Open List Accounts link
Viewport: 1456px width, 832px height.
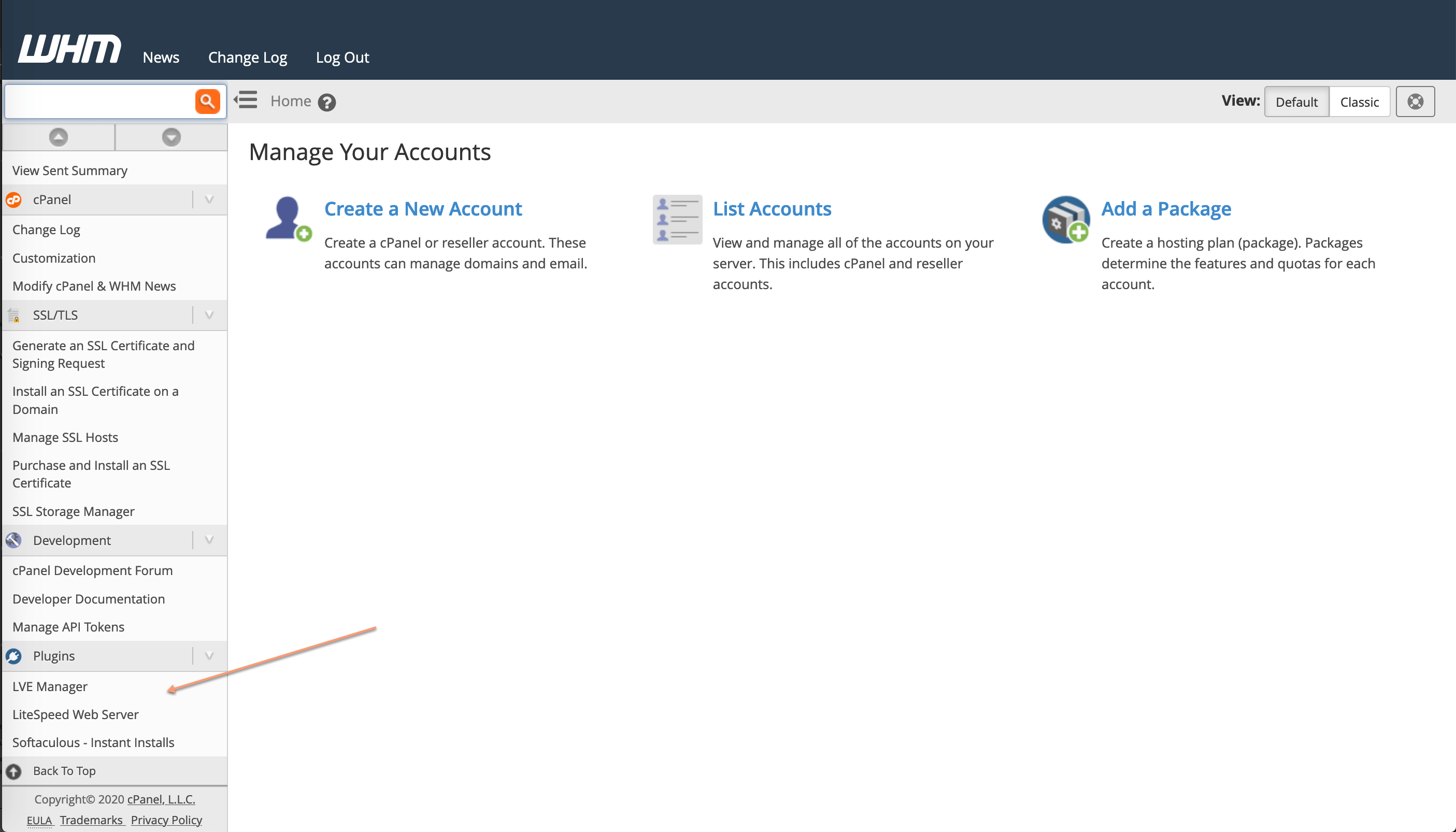(772, 209)
